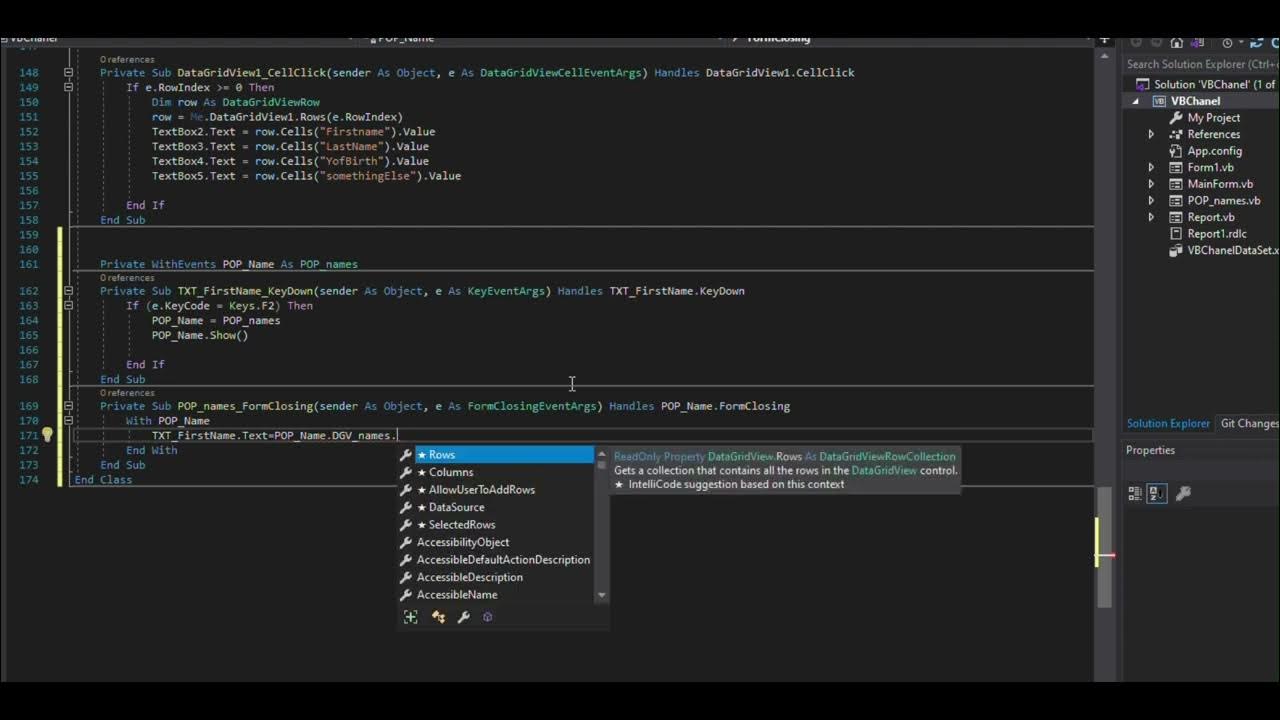Select AccessibleDescription in the IntelliSense list
The width and height of the screenshot is (1280, 720).
tap(504, 577)
